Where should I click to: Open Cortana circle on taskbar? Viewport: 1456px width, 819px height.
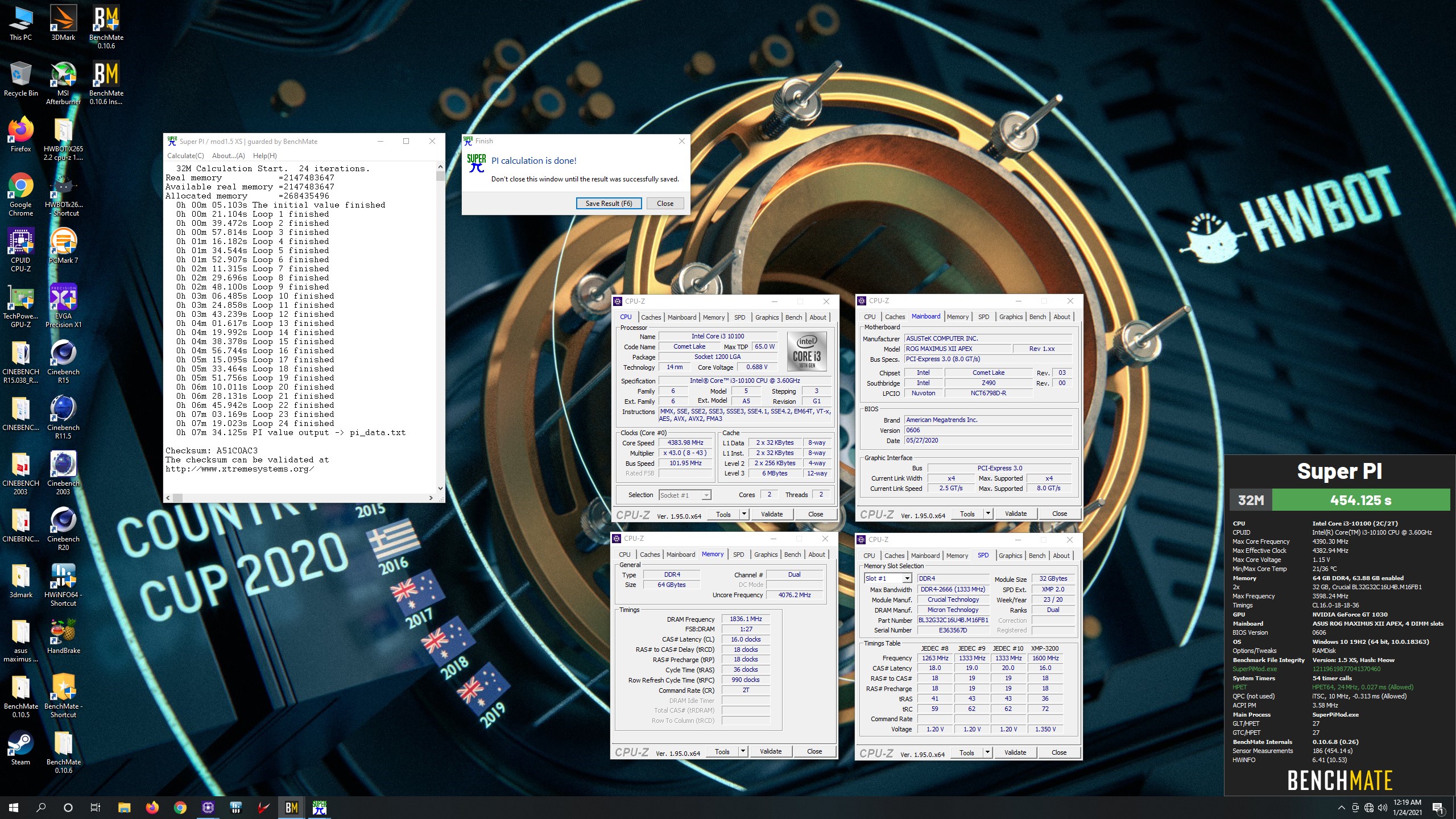coord(68,808)
